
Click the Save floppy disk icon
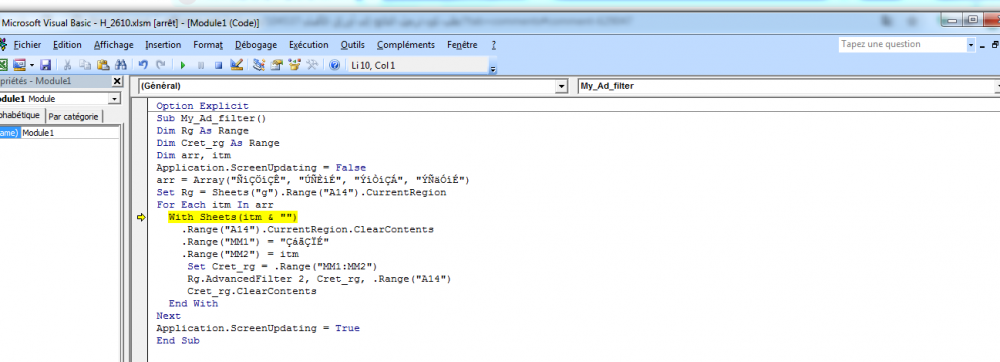click(45, 65)
